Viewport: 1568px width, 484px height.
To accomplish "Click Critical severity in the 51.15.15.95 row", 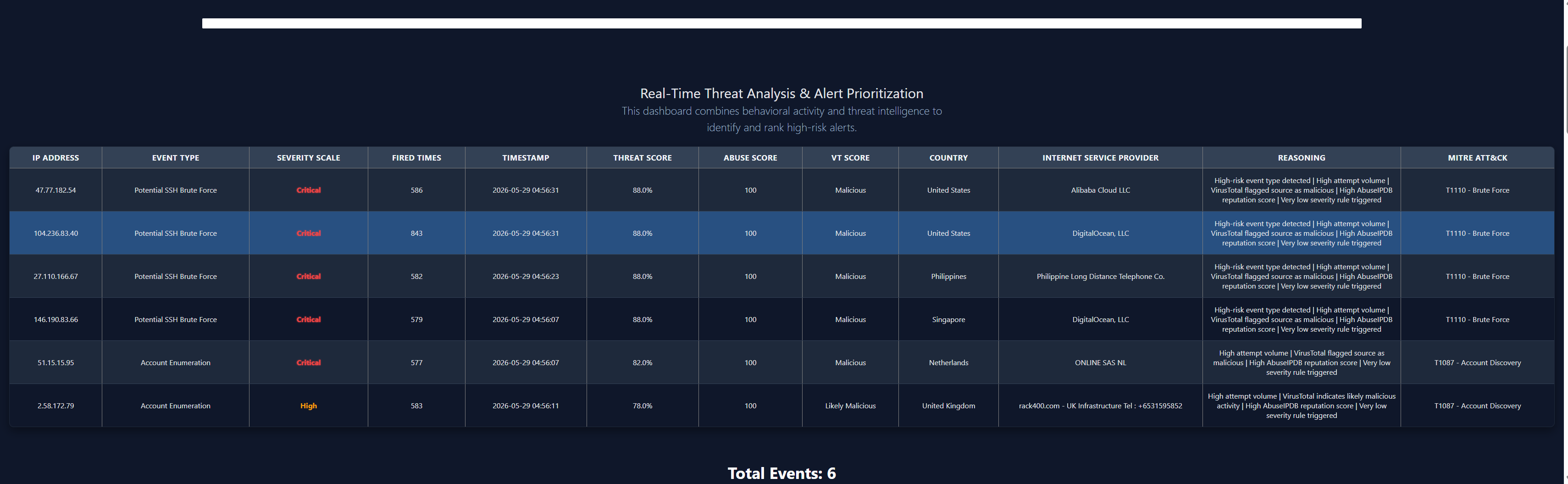I will (309, 363).
